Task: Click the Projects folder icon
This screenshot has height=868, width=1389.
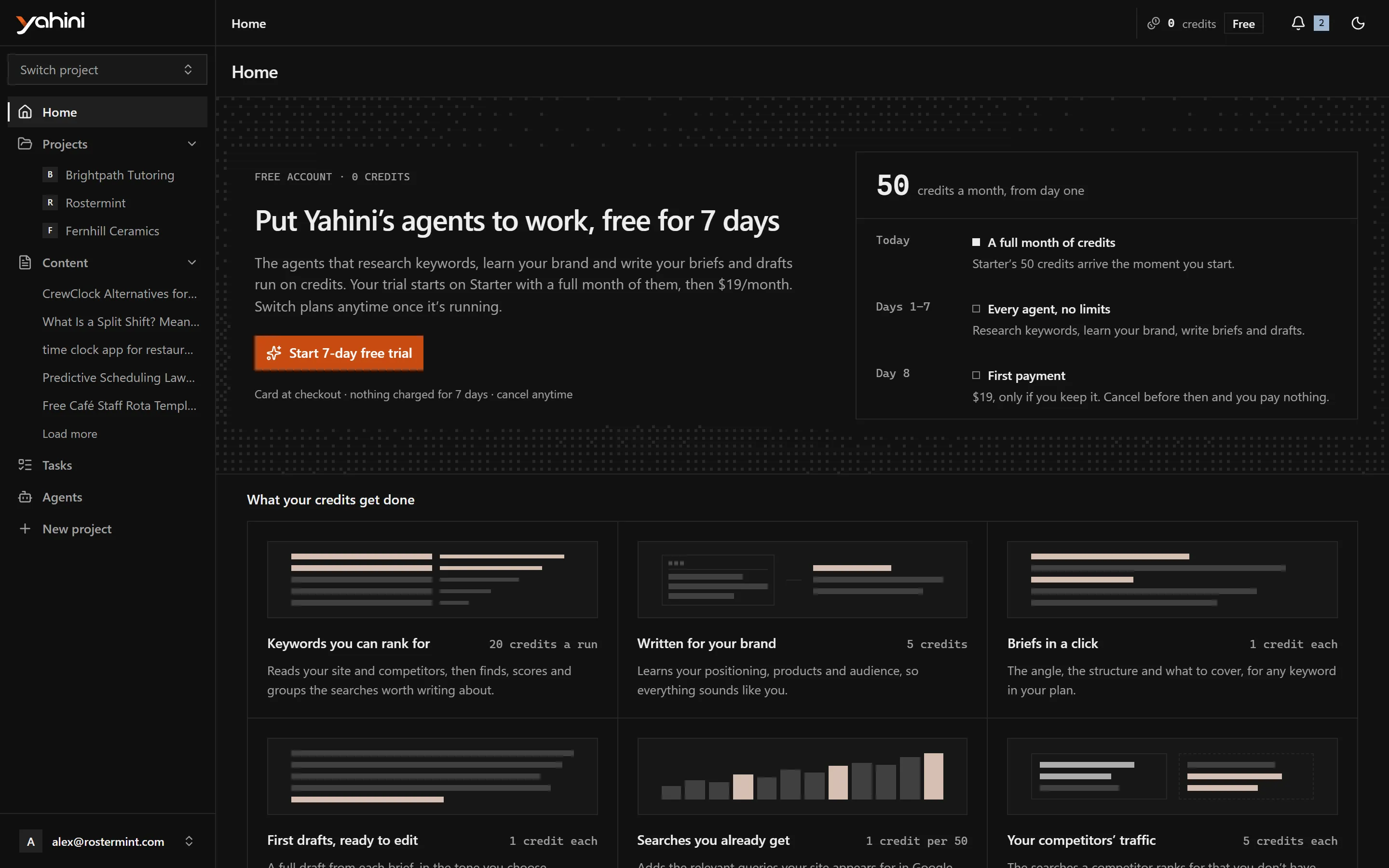Action: pyautogui.click(x=25, y=144)
